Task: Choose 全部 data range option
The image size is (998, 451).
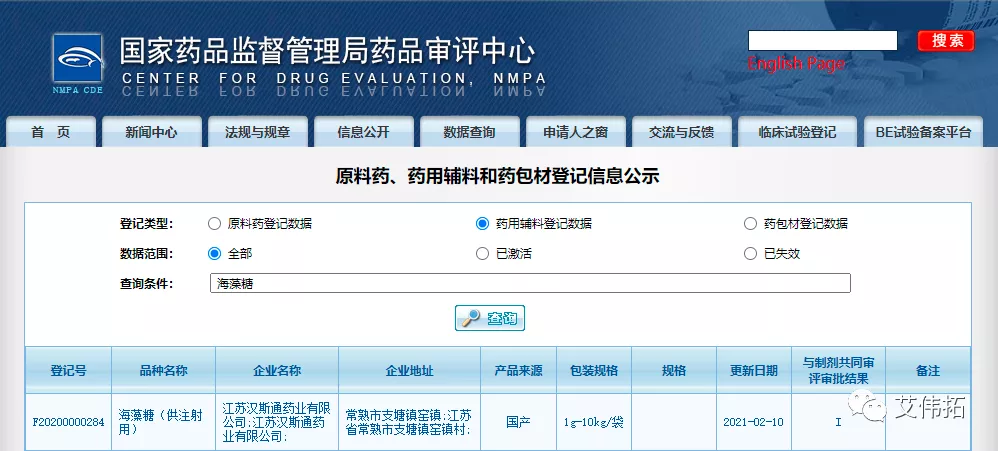Action: point(214,254)
